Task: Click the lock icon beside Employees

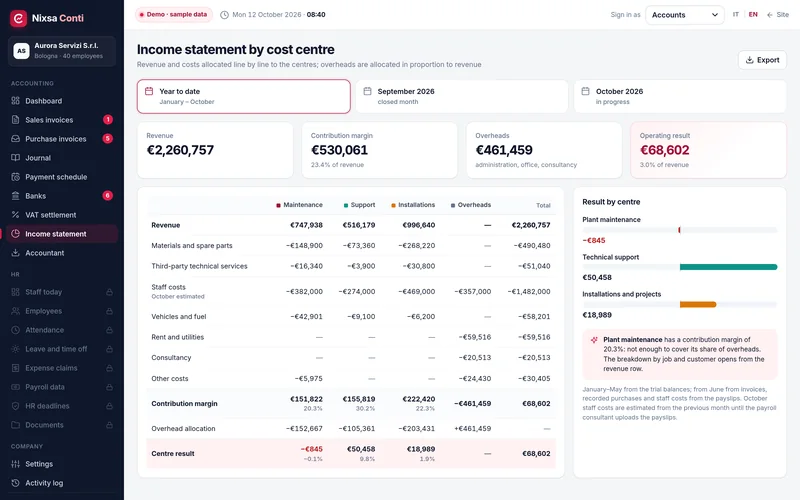Action: (109, 311)
